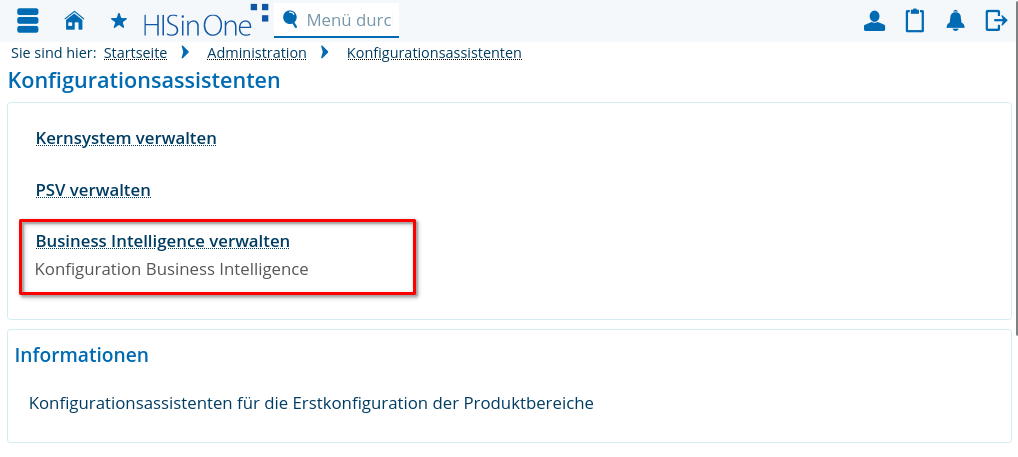Screen dimensions: 1018x457
Task: Open the favorites star icon
Action: pyautogui.click(x=118, y=20)
